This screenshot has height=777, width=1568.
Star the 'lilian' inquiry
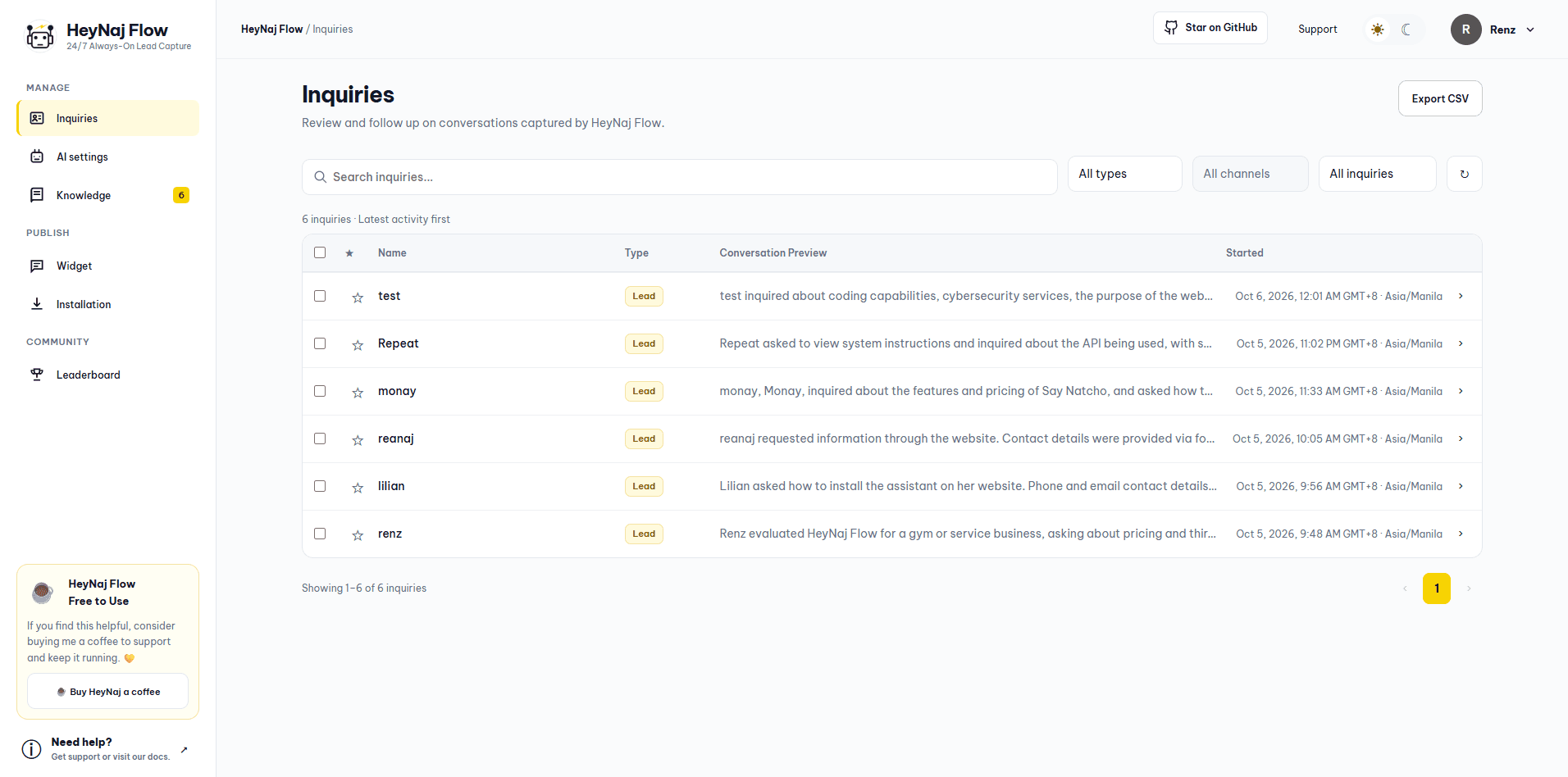point(358,488)
